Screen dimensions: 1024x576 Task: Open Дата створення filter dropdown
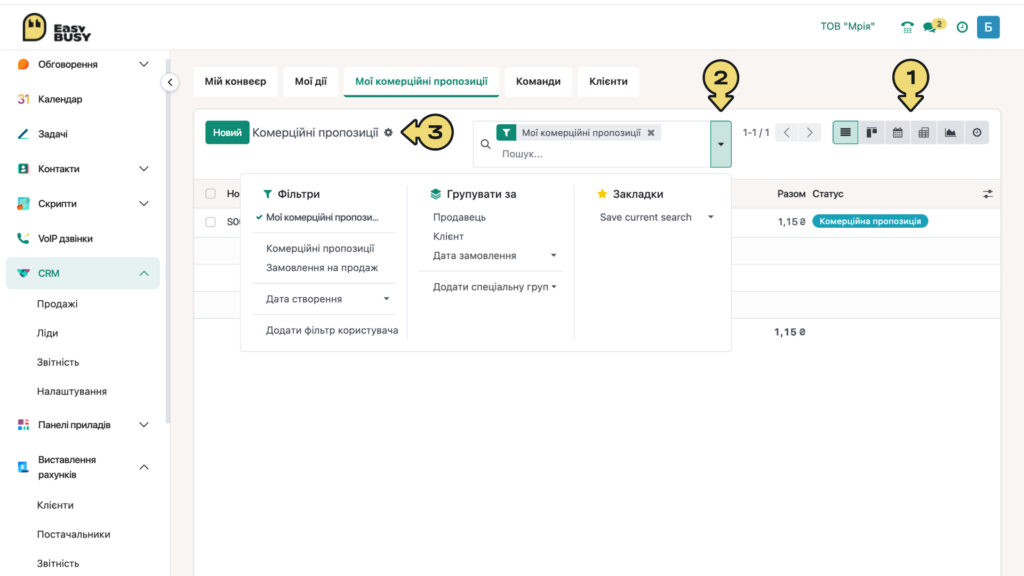[327, 298]
